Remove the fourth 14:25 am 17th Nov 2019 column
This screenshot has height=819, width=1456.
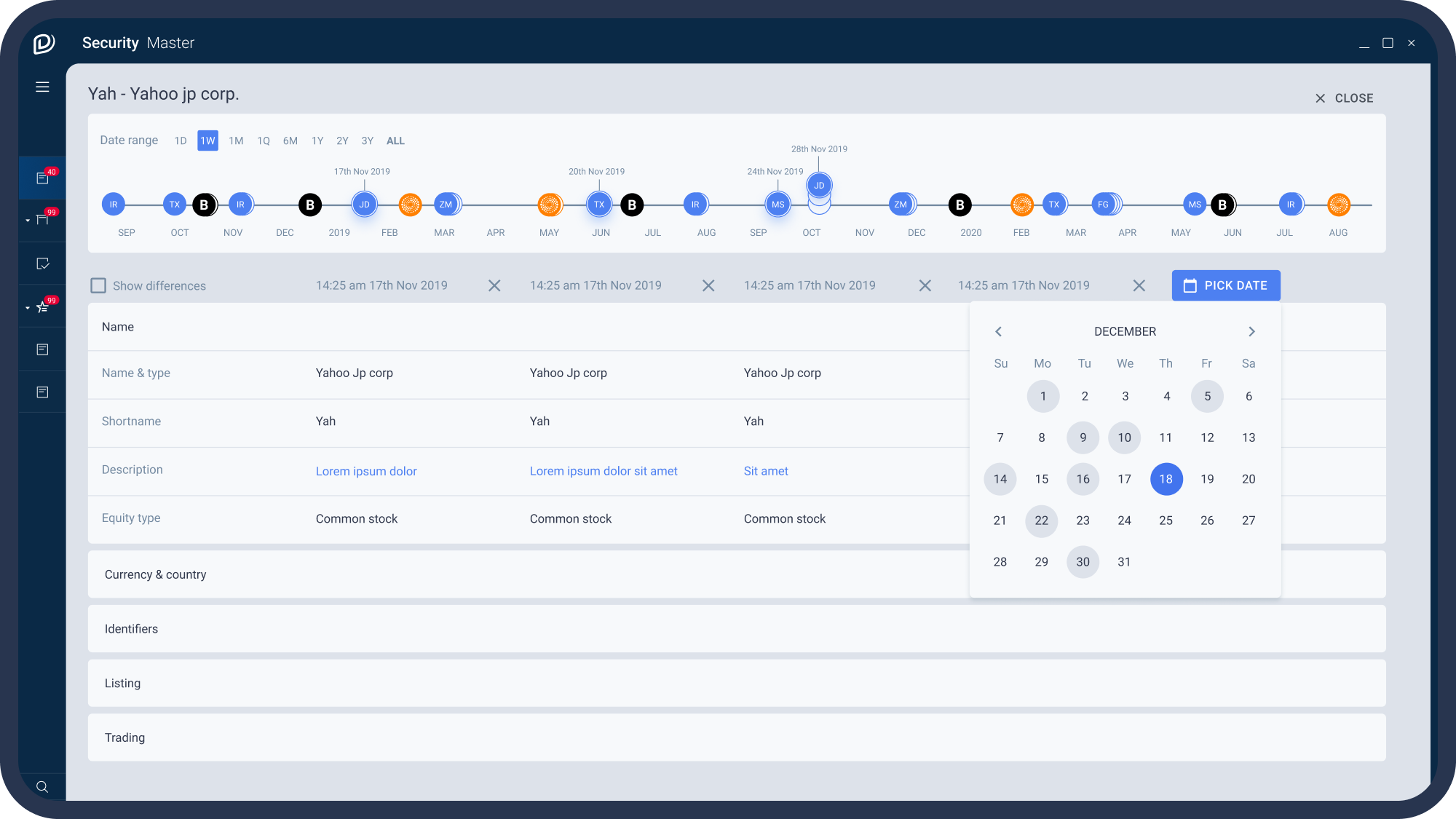point(1139,285)
